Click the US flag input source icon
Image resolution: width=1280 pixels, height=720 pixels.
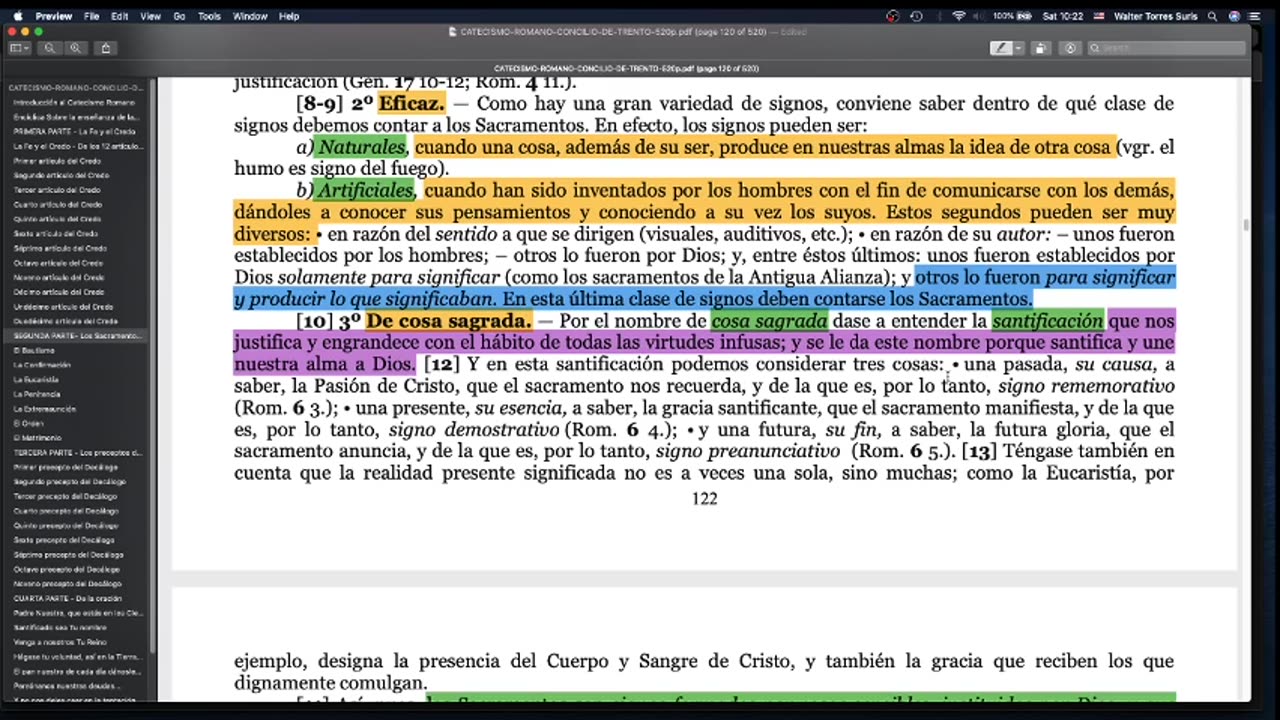pyautogui.click(x=1099, y=16)
